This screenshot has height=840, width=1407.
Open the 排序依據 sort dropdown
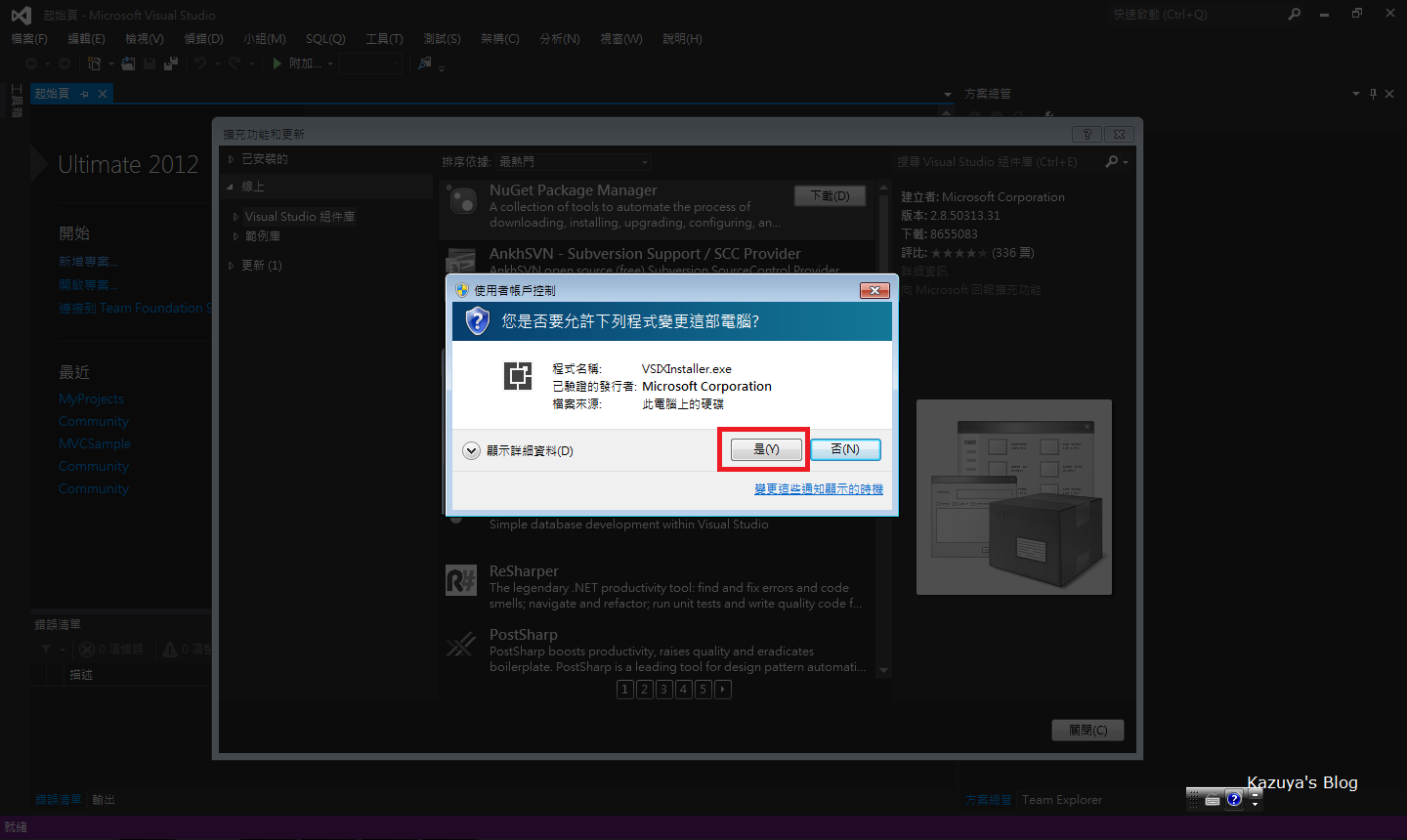[574, 161]
